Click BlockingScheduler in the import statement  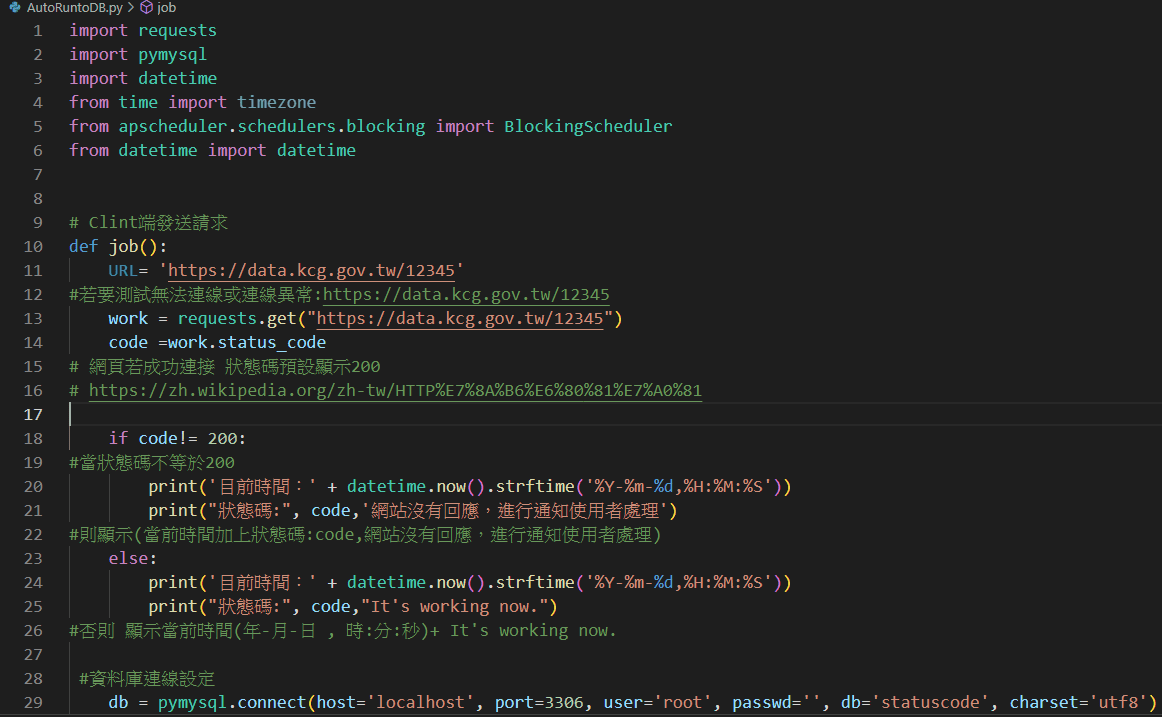[588, 126]
